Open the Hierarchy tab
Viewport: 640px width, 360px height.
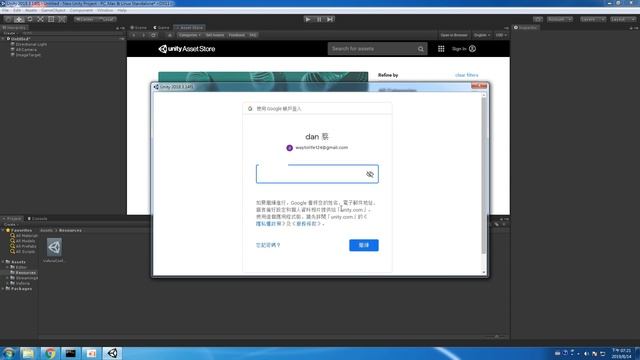tap(14, 28)
